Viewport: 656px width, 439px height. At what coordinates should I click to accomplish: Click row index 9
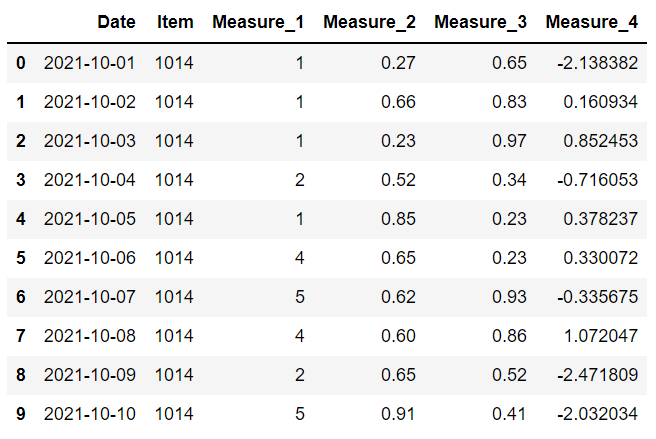coord(22,411)
